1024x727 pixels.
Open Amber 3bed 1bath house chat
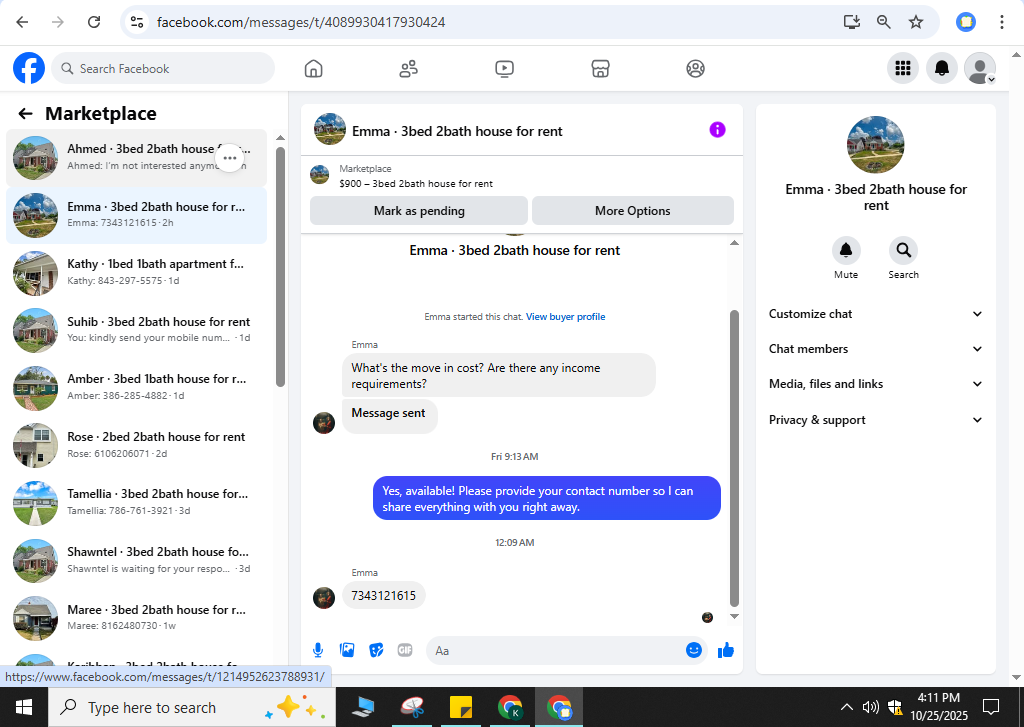[136, 387]
